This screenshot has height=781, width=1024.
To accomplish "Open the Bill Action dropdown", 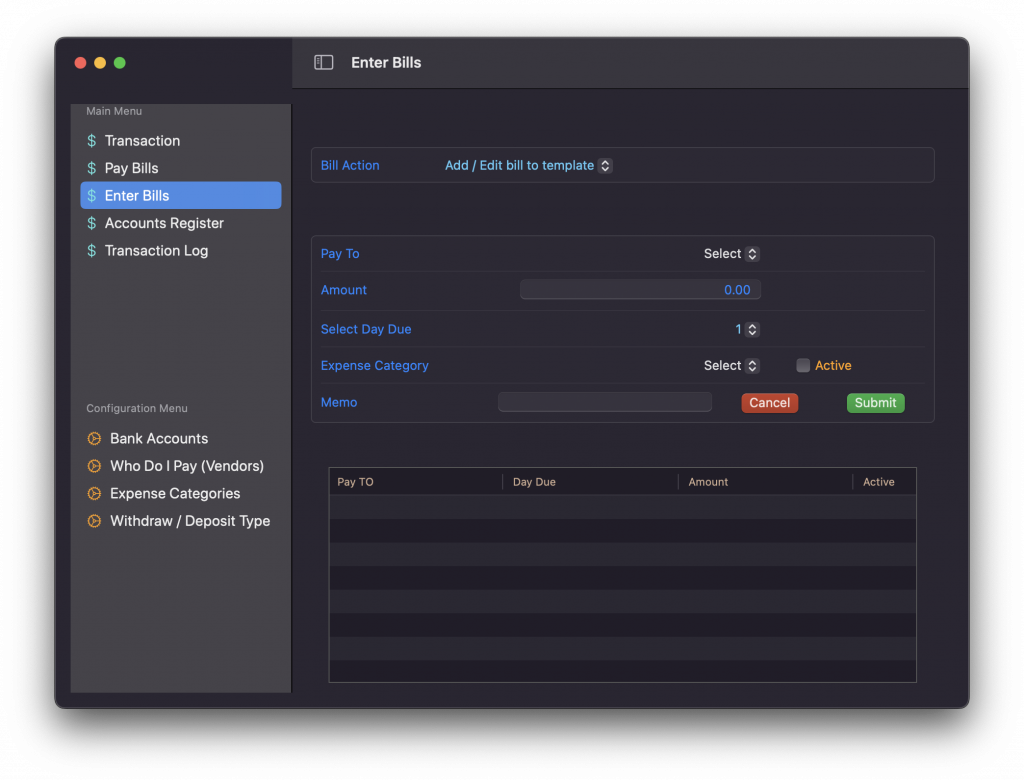I will click(529, 166).
